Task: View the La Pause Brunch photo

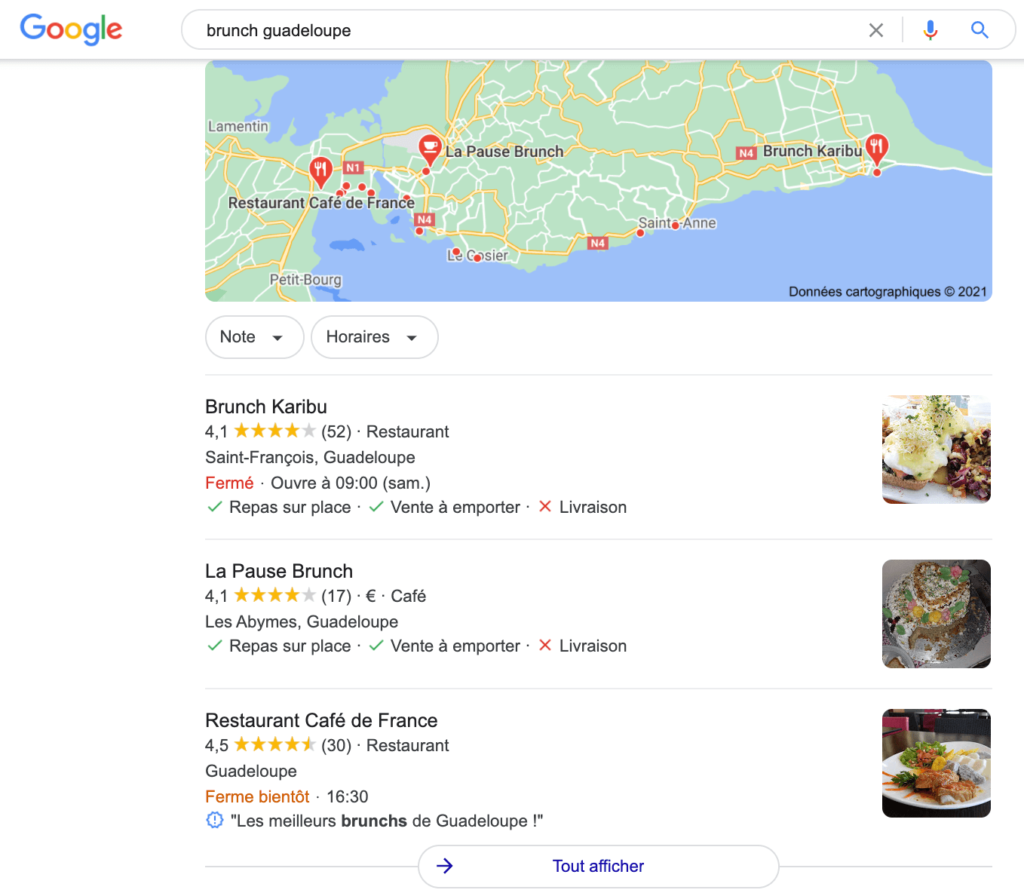Action: tap(936, 613)
